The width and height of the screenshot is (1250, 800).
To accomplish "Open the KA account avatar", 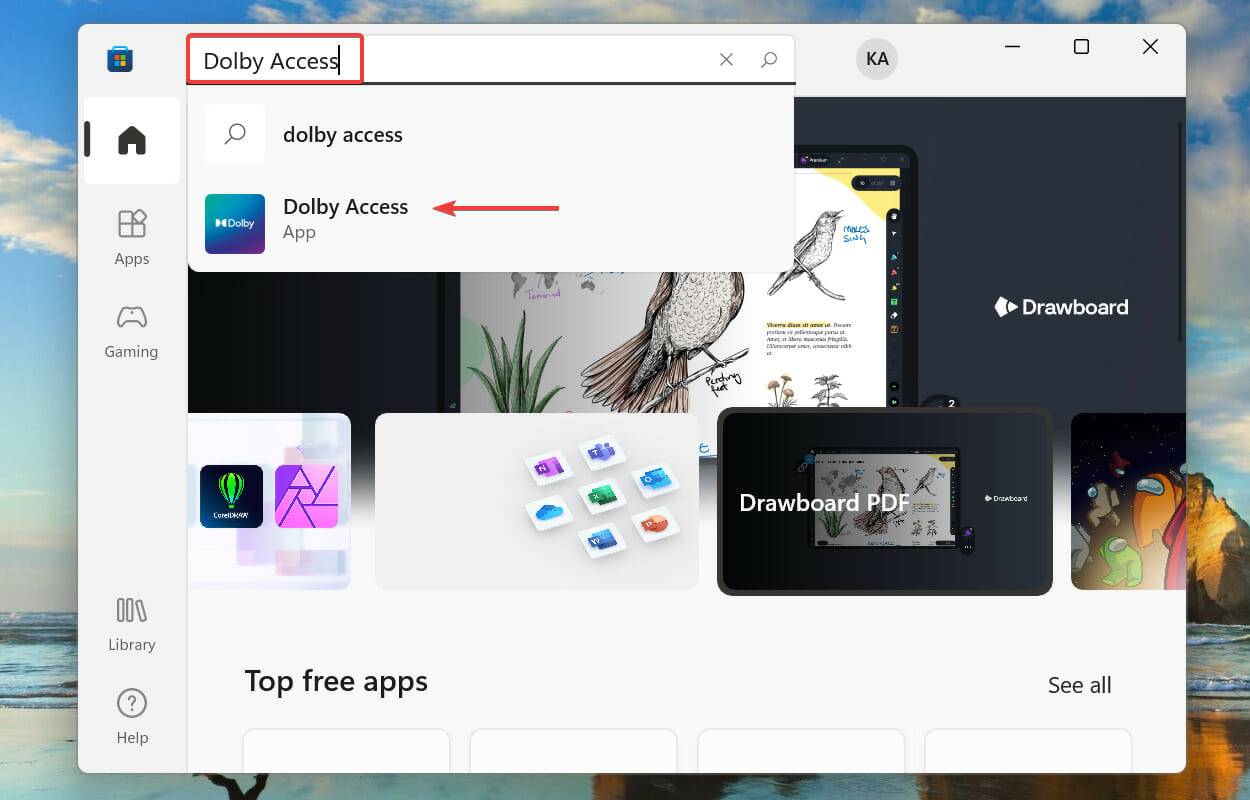I will click(876, 59).
